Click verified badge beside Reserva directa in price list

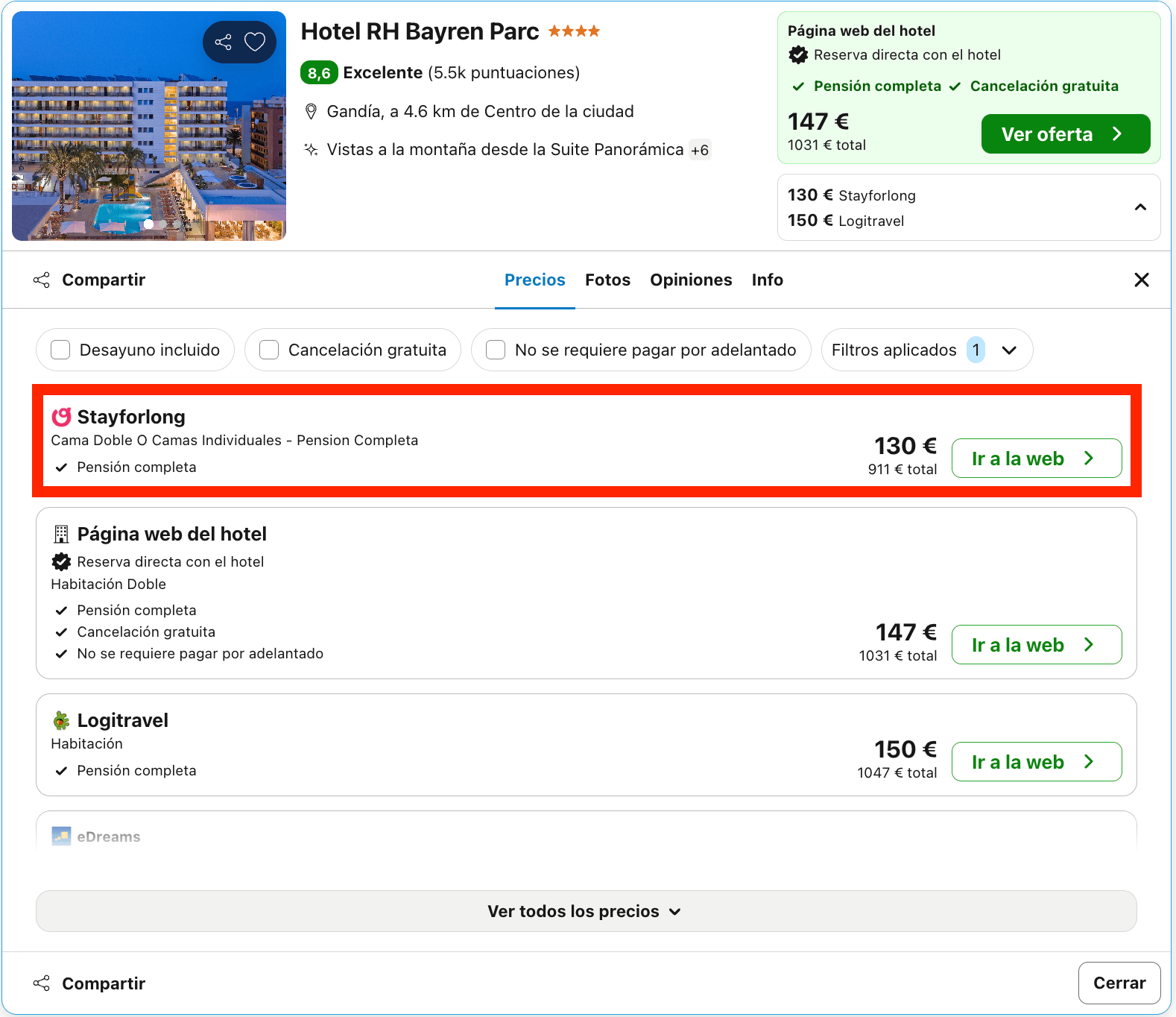point(61,561)
